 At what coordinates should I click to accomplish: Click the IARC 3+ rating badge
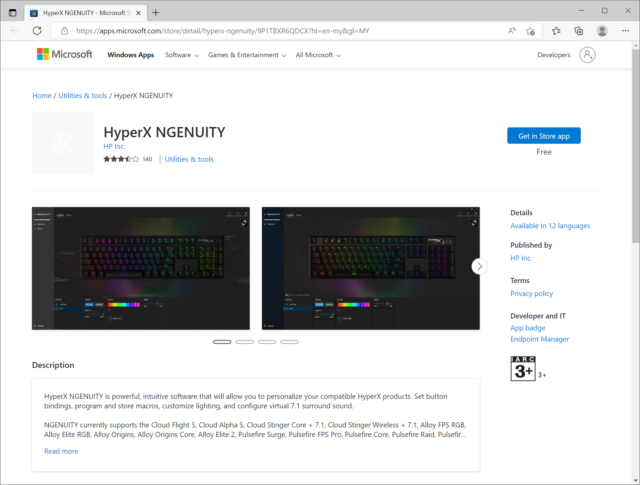(523, 369)
